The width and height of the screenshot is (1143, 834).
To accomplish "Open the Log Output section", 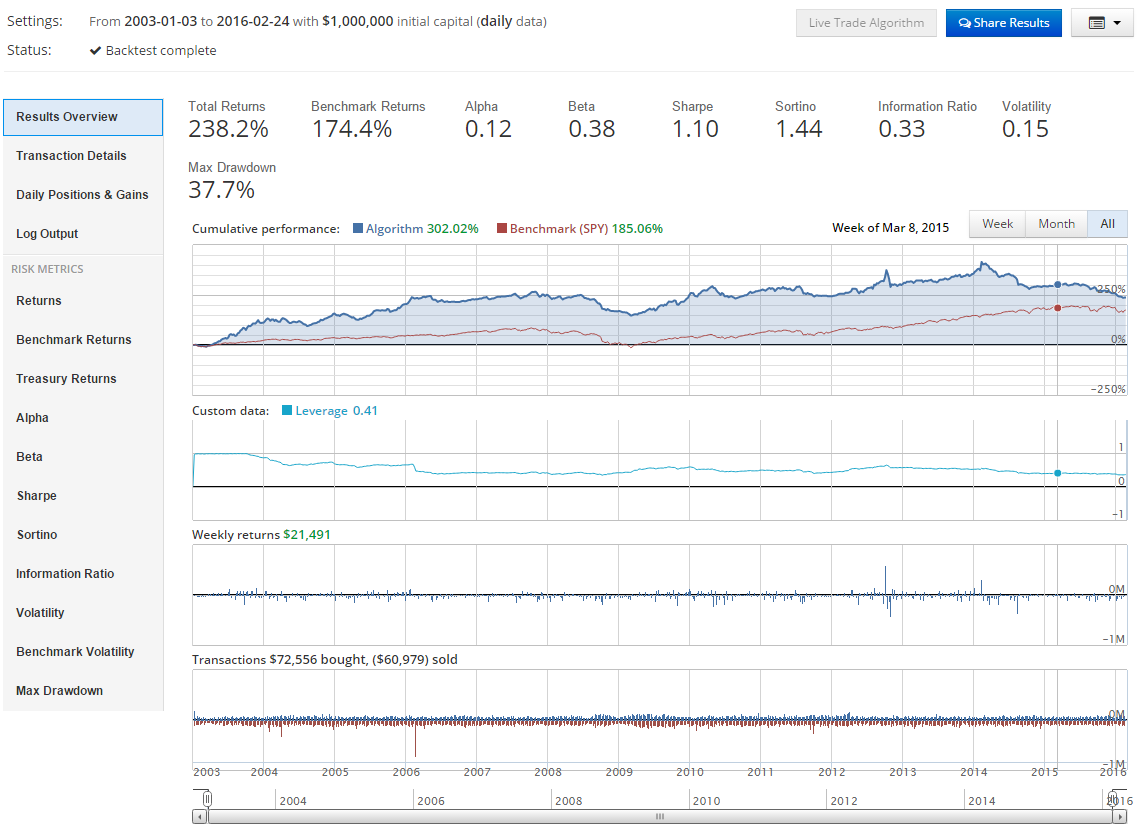I will click(x=47, y=234).
